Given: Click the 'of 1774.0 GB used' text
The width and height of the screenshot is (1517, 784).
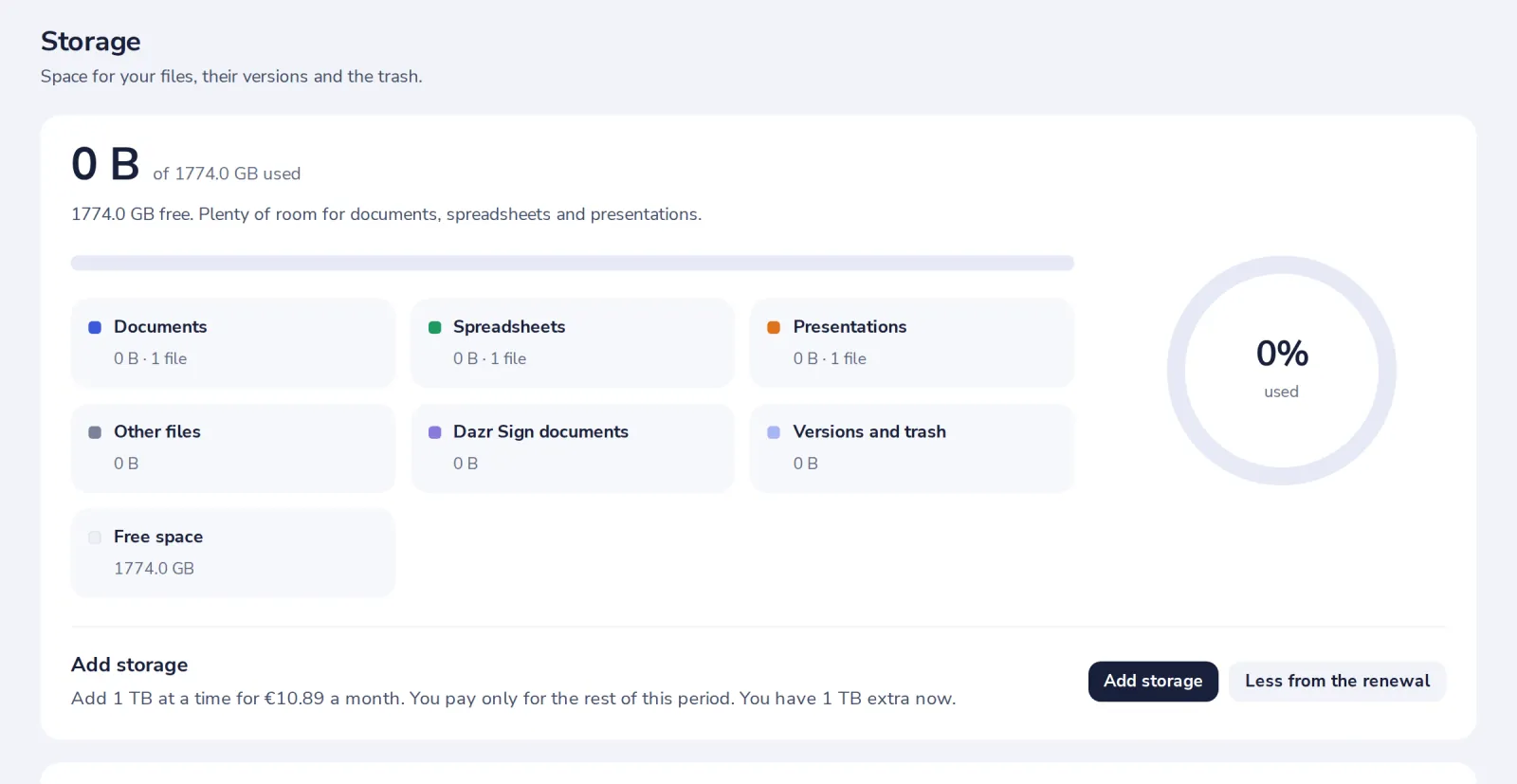Looking at the screenshot, I should (x=227, y=173).
